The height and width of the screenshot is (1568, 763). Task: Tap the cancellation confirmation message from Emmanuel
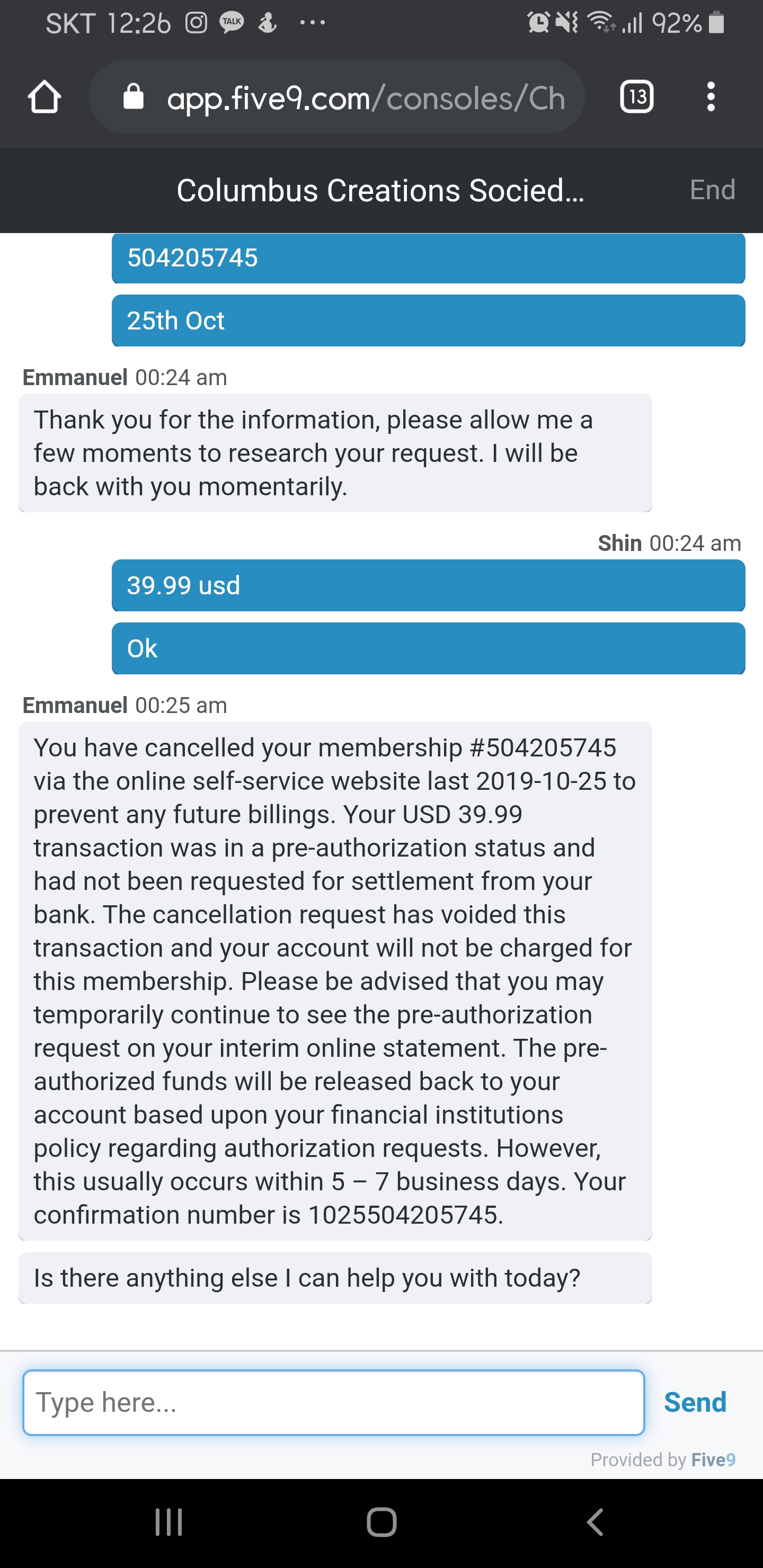click(335, 981)
